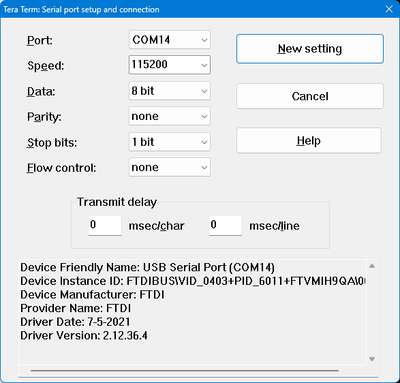Select the Device Friendly Name line
The width and height of the screenshot is (400, 383).
tap(147, 267)
